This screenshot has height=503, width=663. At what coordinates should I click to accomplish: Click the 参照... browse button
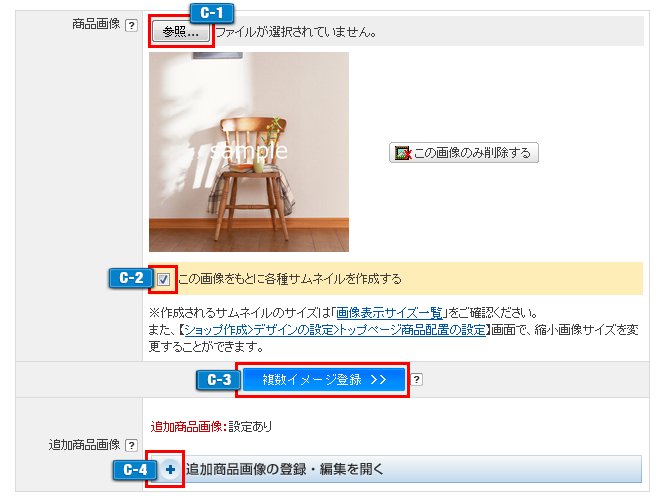point(181,32)
